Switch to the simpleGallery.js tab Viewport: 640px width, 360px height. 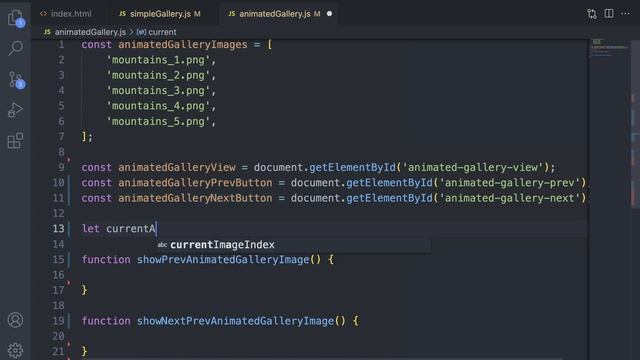pos(160,14)
